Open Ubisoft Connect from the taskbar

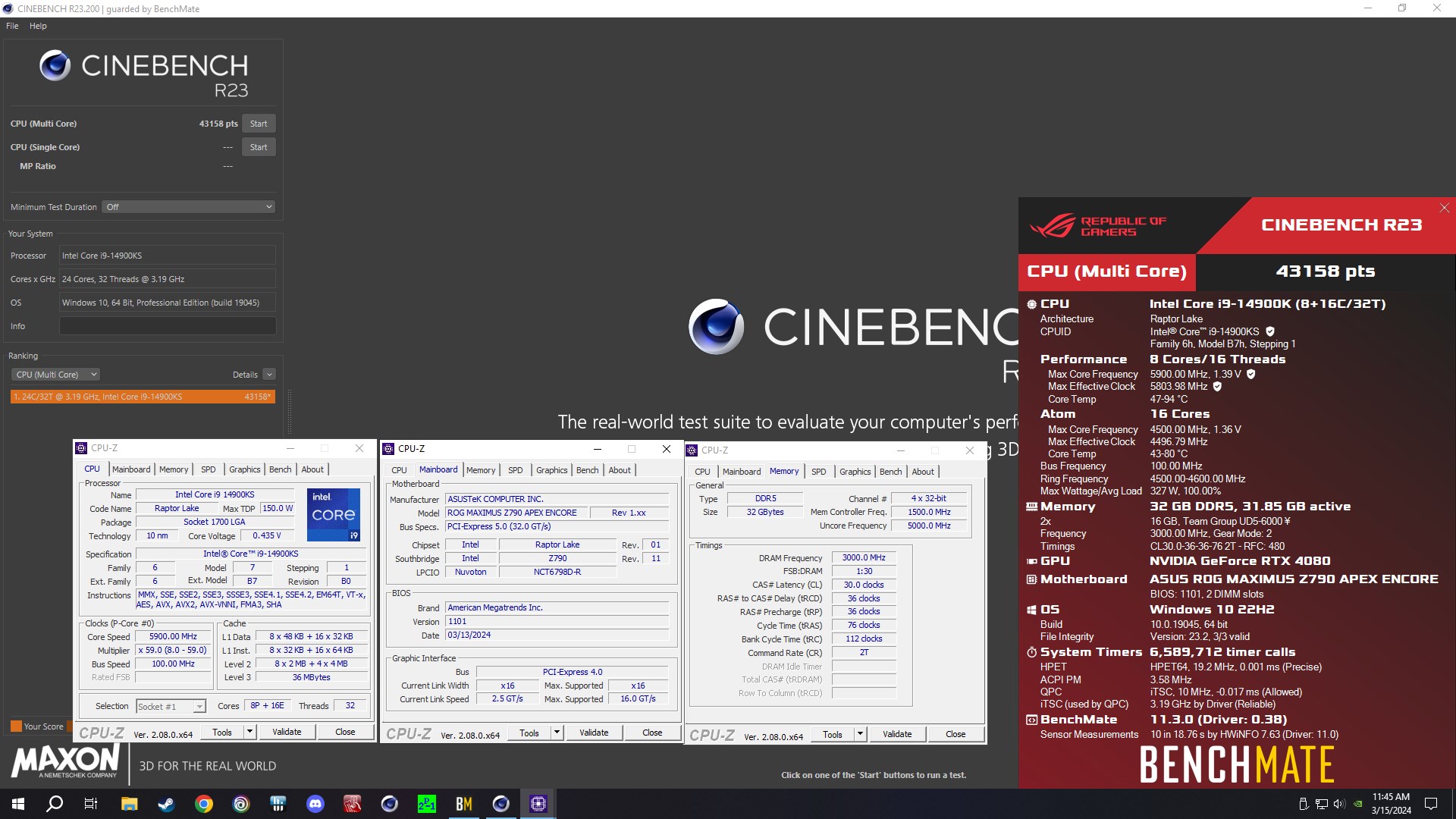coord(241,804)
